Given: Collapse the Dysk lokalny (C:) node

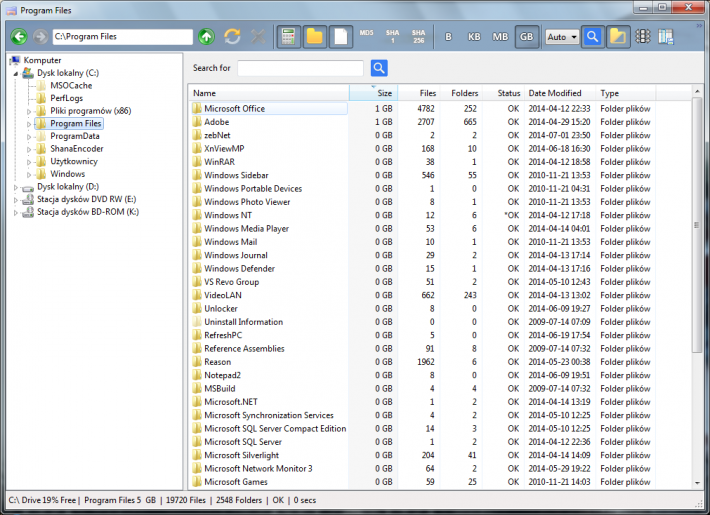Looking at the screenshot, I should coord(16,73).
